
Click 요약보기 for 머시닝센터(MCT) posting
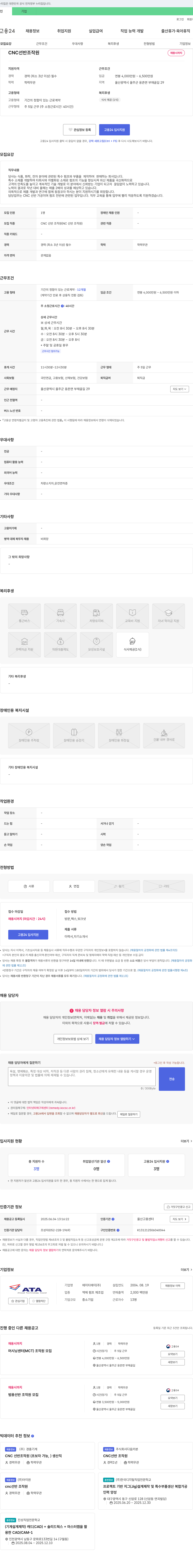point(173,1354)
